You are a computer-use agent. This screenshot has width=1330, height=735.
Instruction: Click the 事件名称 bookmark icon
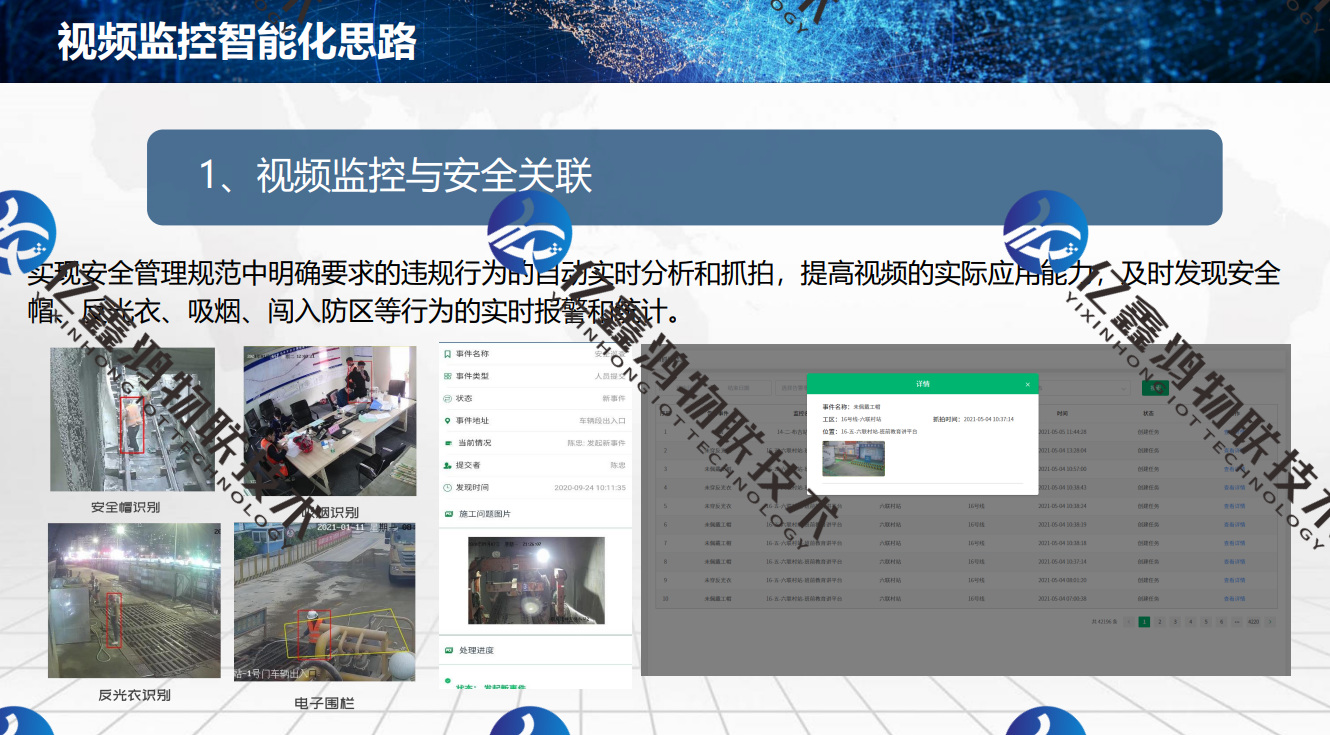coord(447,354)
